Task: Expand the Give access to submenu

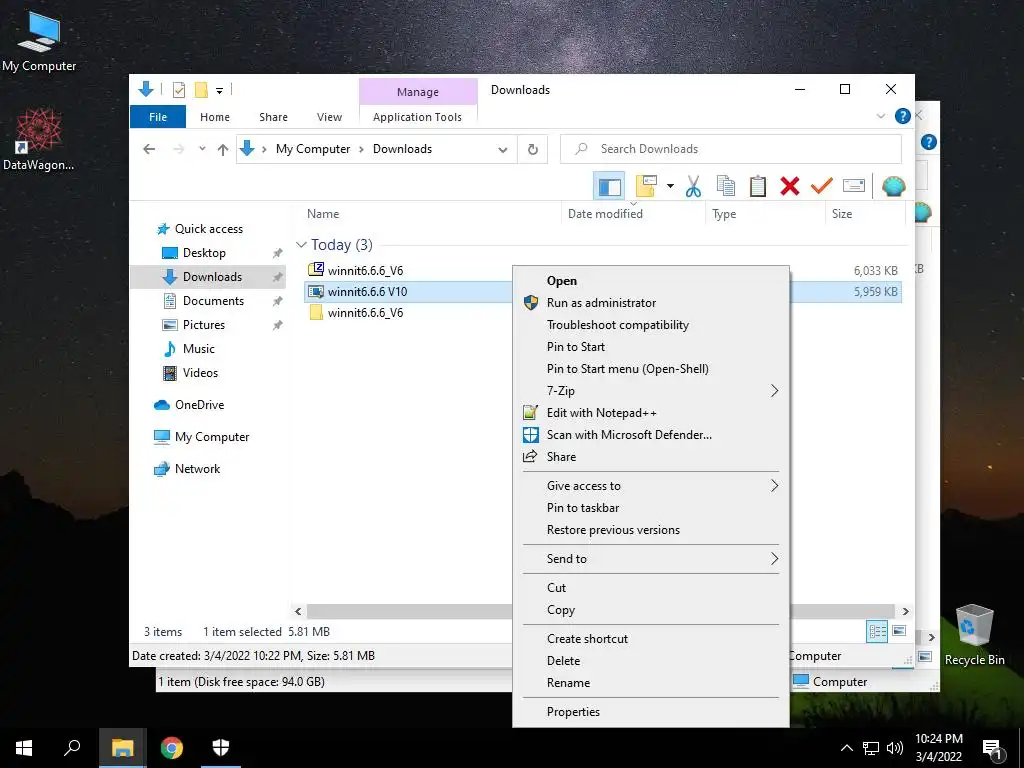Action: (x=651, y=485)
